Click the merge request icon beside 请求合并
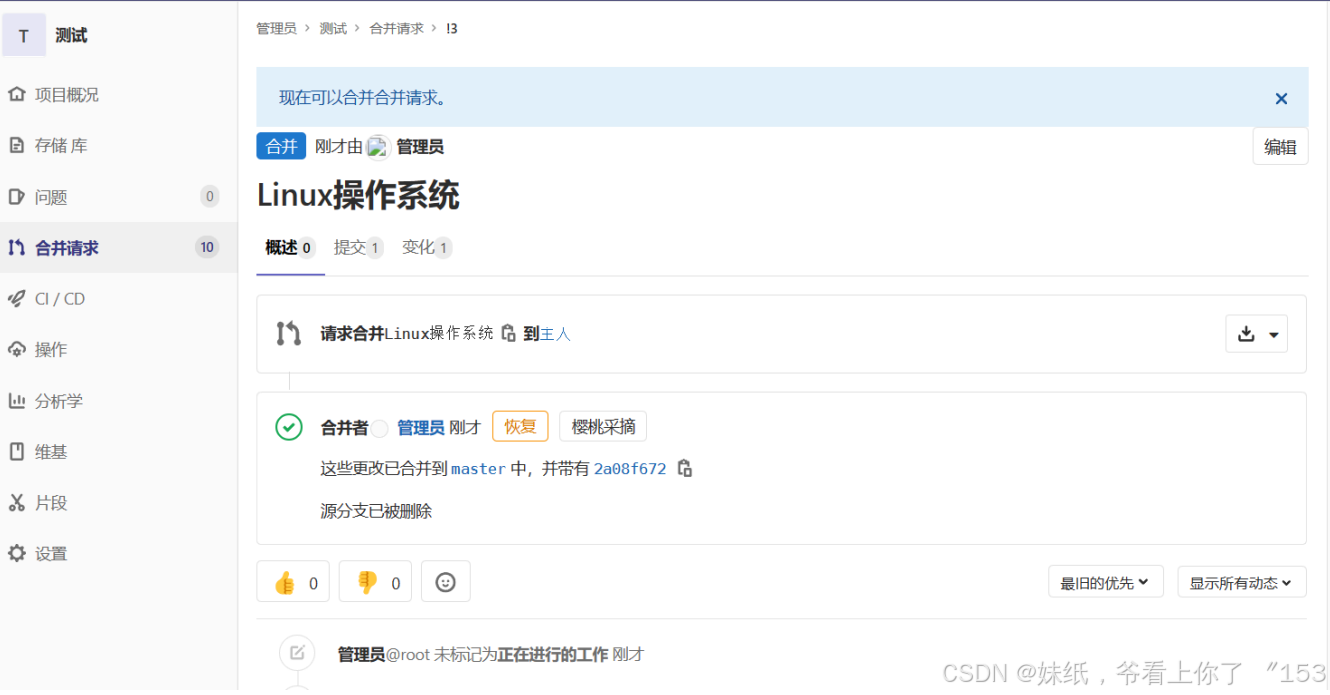 pyautogui.click(x=289, y=333)
